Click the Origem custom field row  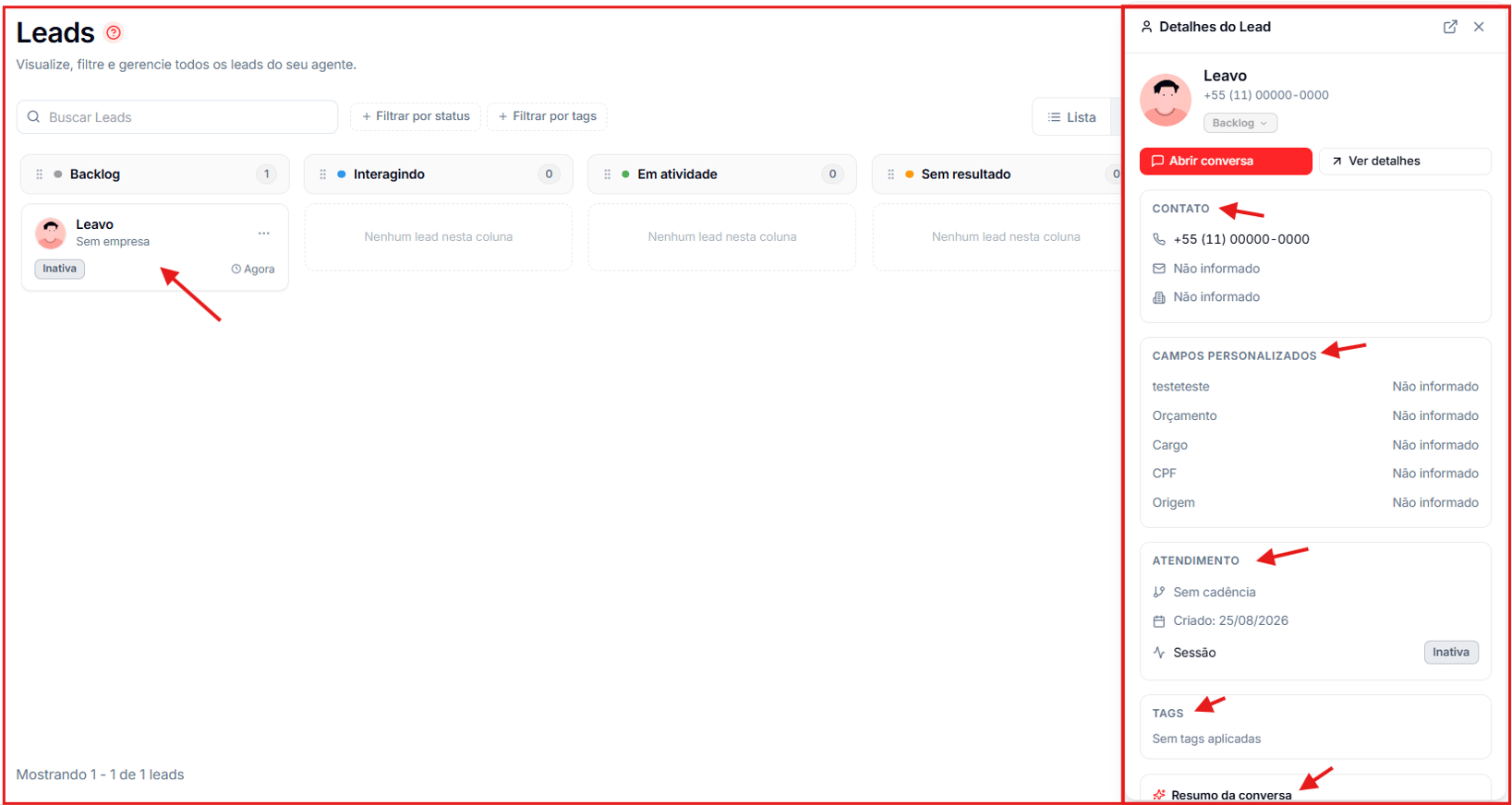(x=1315, y=502)
